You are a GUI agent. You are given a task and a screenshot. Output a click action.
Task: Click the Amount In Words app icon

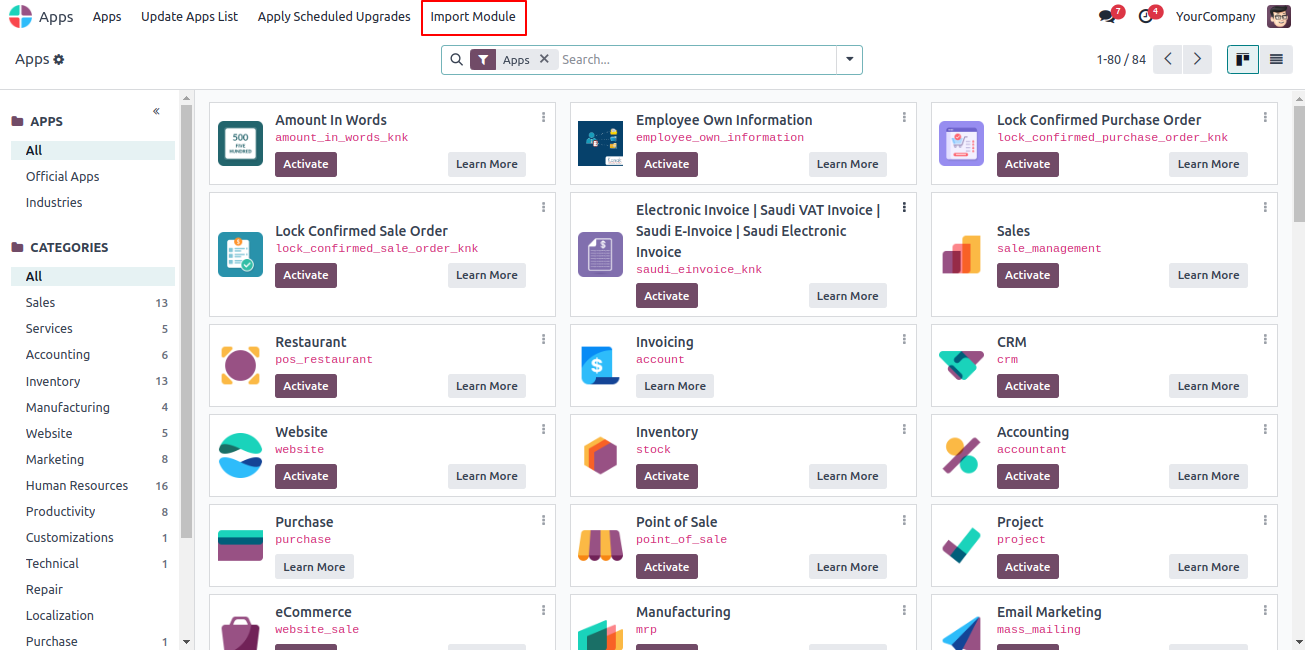pyautogui.click(x=240, y=143)
